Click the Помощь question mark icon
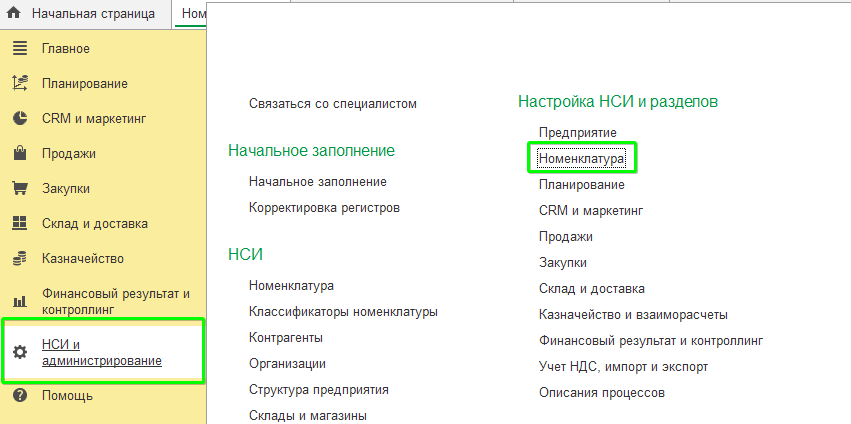The width and height of the screenshot is (851, 424). point(20,396)
